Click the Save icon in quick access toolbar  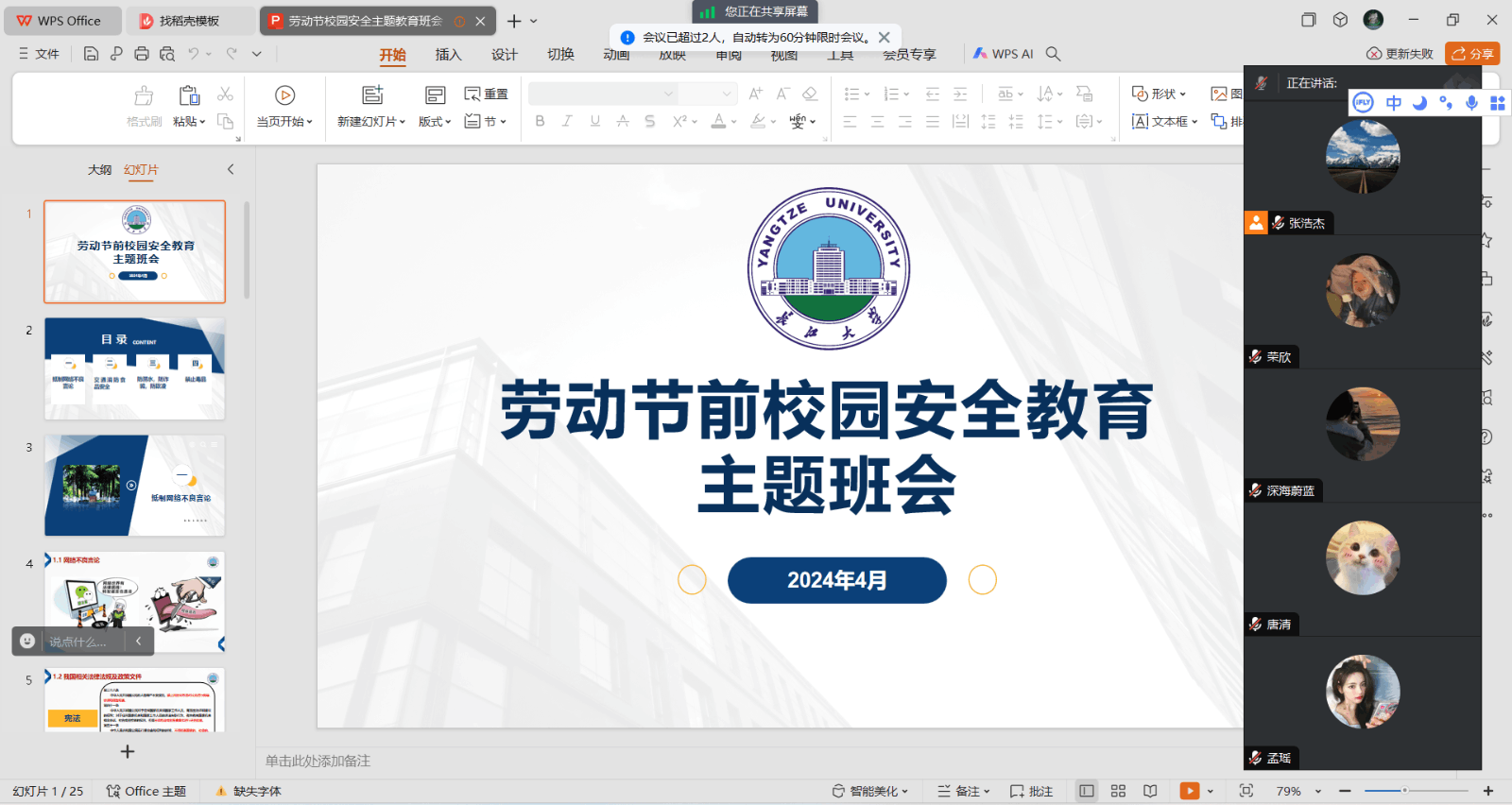pyautogui.click(x=91, y=54)
